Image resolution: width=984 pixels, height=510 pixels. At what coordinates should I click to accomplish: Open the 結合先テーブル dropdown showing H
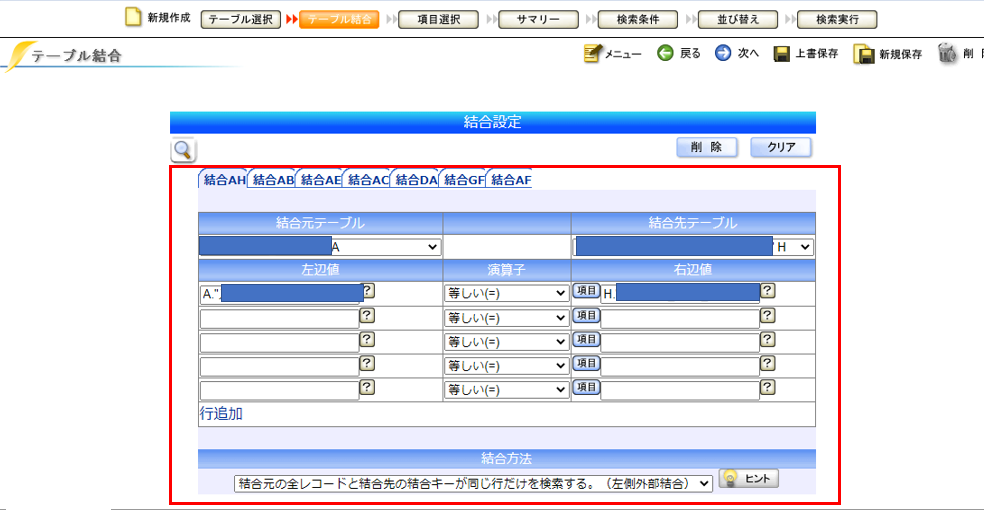coord(693,247)
